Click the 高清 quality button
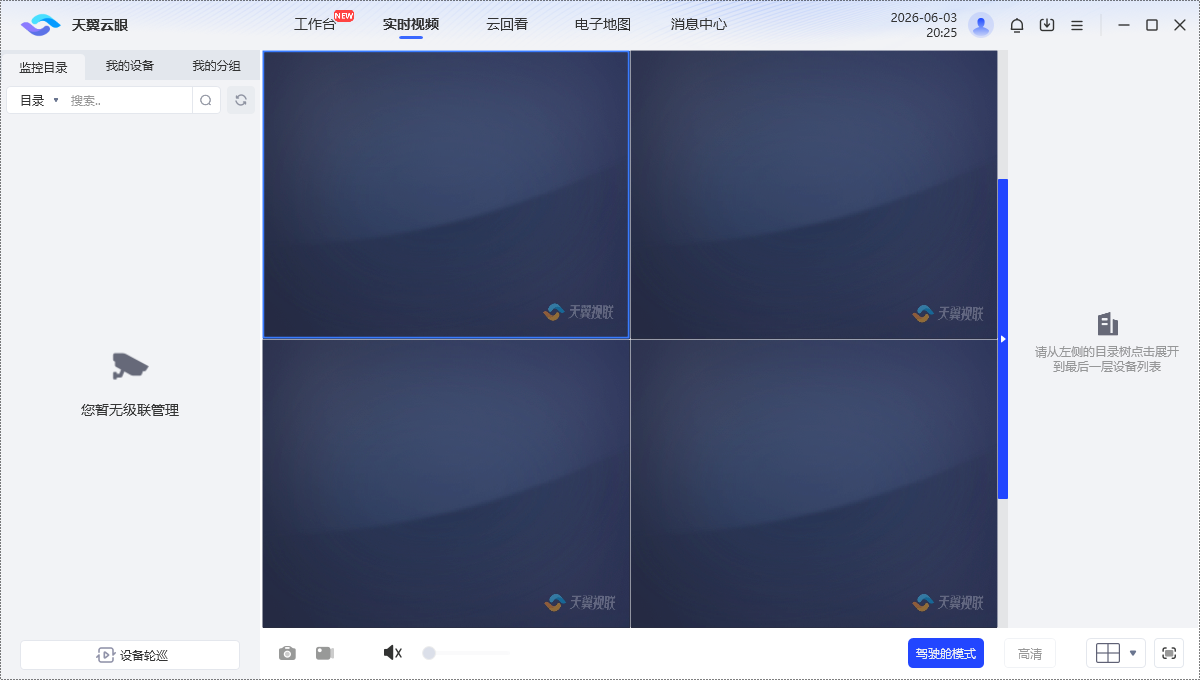Screen dimensions: 1200x680 1030,653
